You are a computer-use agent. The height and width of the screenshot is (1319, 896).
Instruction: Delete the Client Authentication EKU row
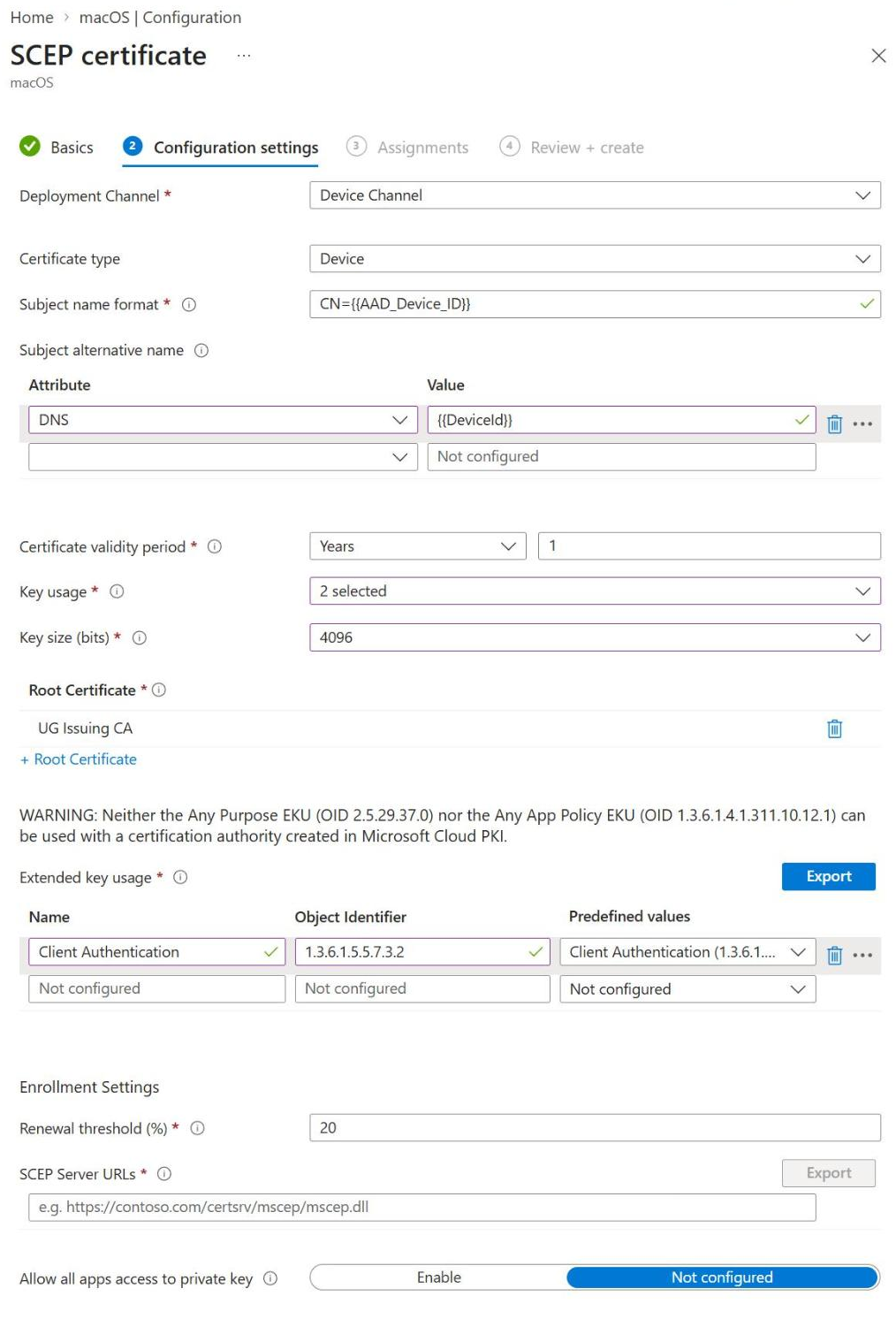tap(834, 955)
